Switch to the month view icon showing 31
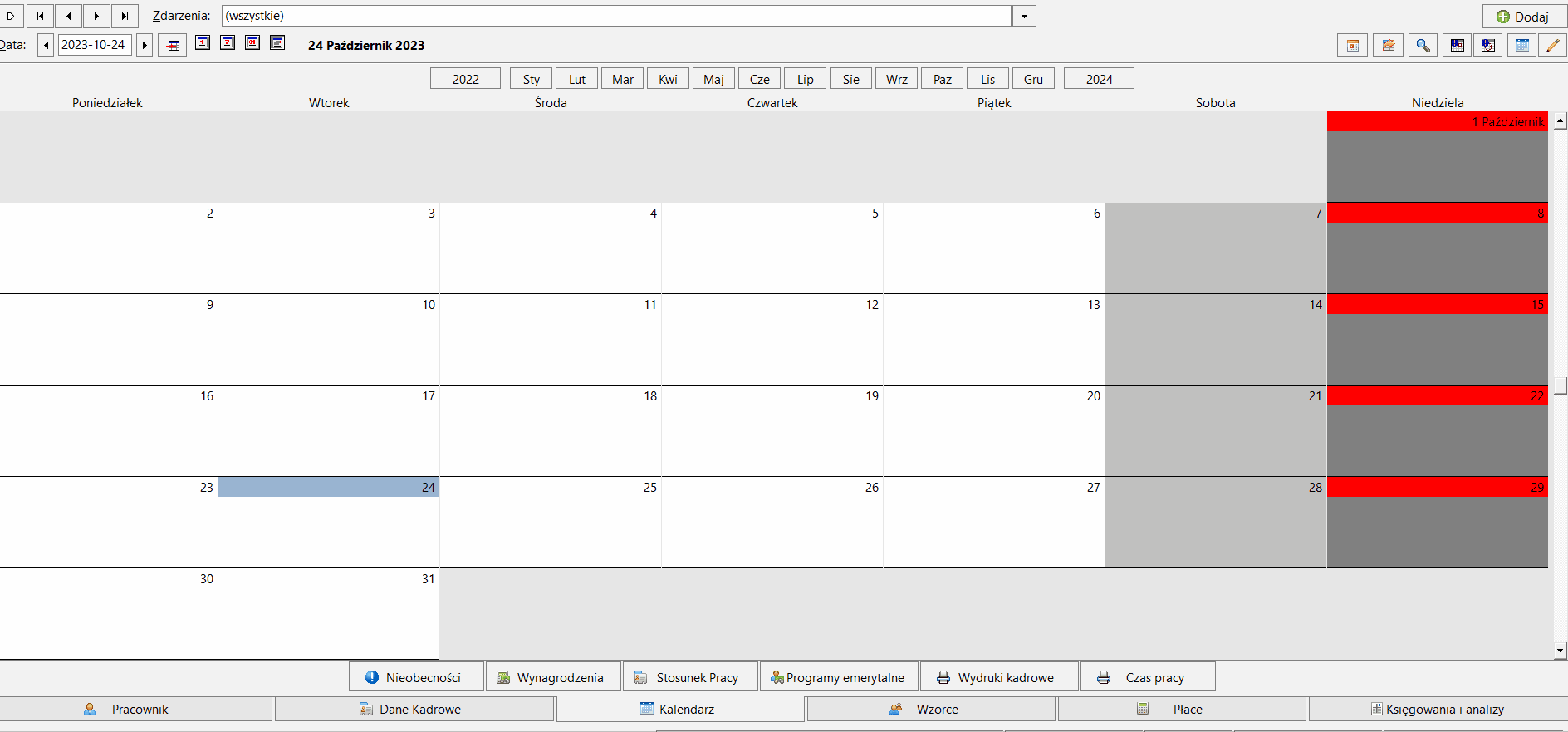This screenshot has height=732, width=1568. [252, 42]
